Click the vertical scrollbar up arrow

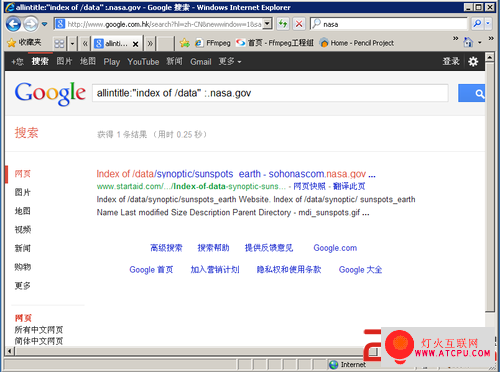coord(490,57)
